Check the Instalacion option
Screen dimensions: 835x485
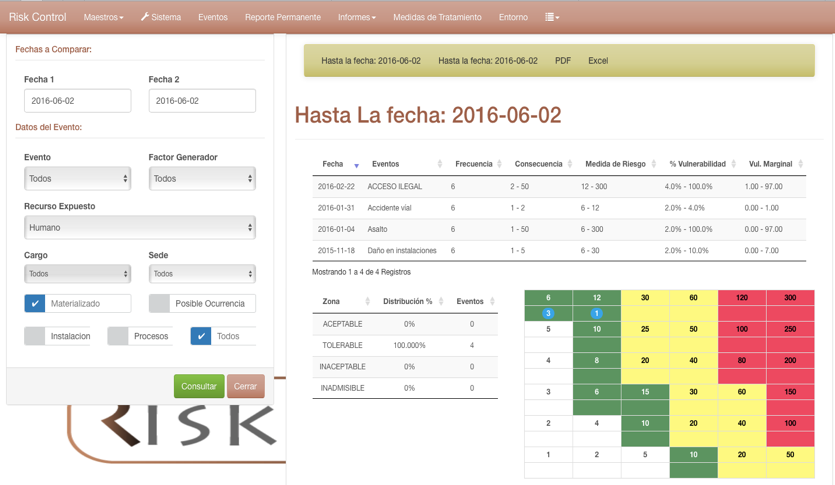click(35, 336)
